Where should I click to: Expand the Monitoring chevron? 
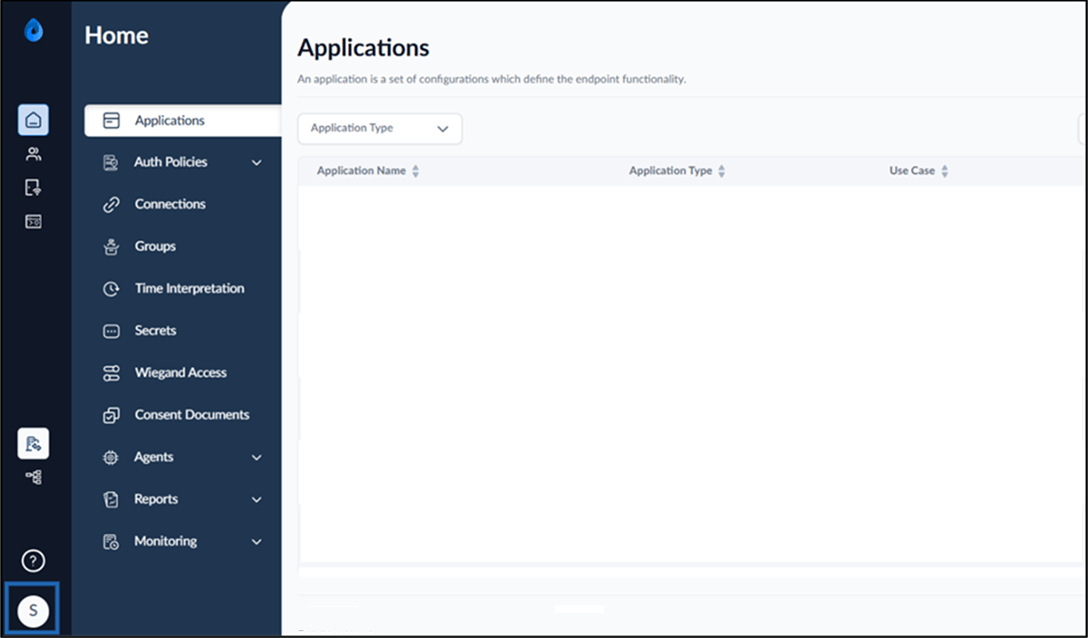click(x=257, y=542)
